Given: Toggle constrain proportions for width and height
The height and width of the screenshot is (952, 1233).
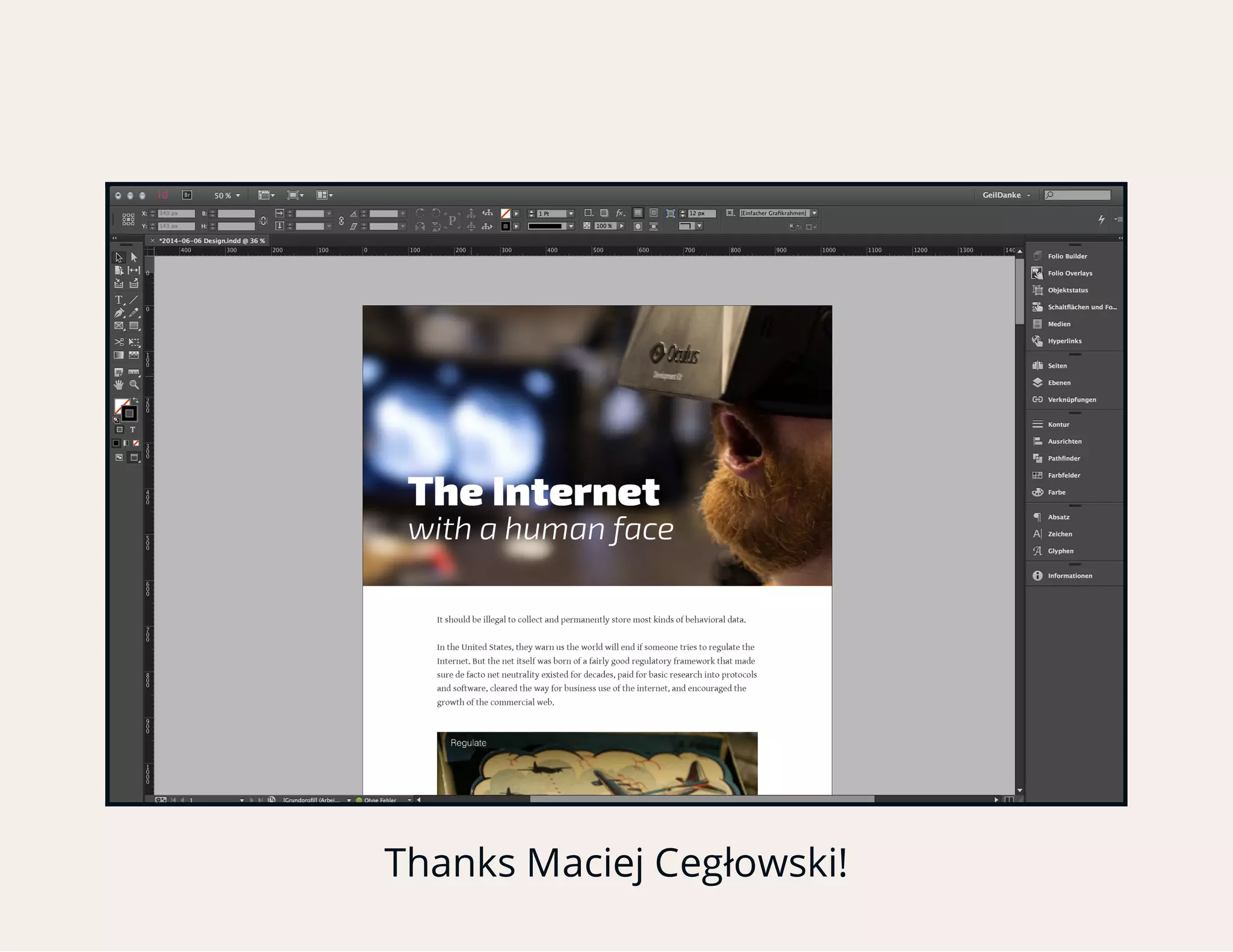Looking at the screenshot, I should click(x=264, y=220).
